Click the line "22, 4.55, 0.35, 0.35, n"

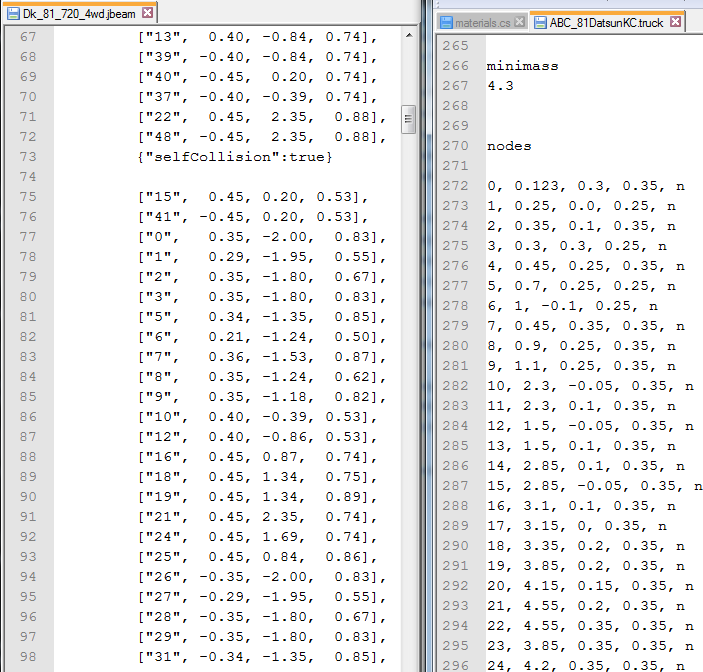[x=590, y=625]
